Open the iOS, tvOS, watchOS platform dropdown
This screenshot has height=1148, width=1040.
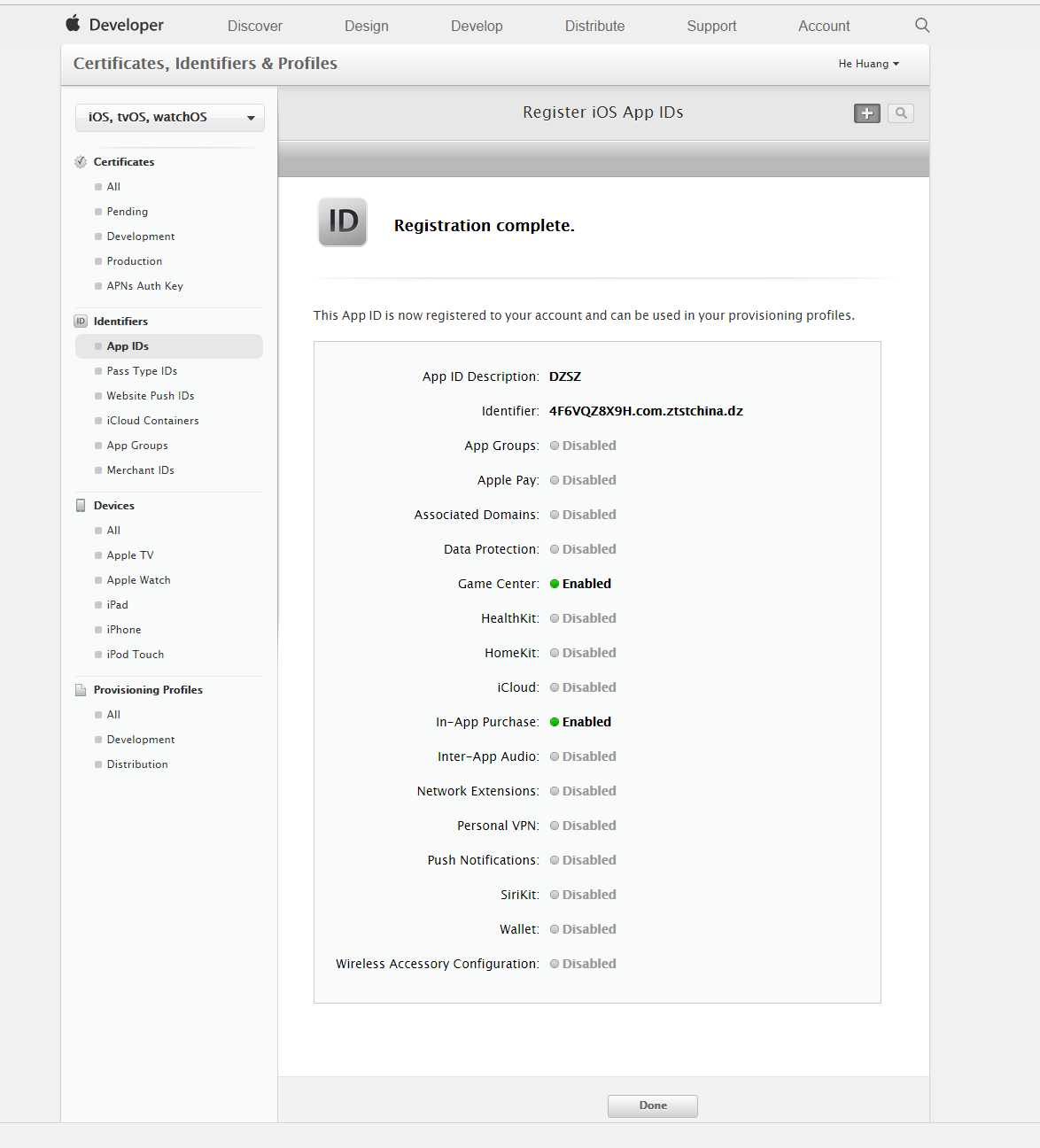170,117
